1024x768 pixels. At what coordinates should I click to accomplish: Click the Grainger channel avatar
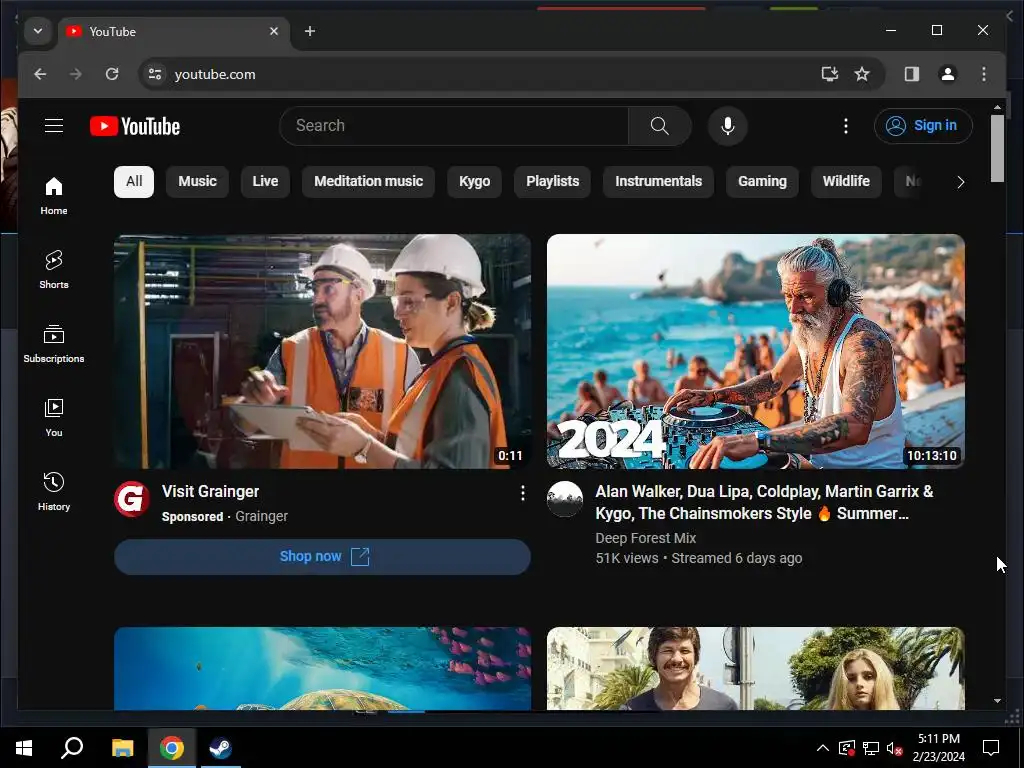pos(131,499)
